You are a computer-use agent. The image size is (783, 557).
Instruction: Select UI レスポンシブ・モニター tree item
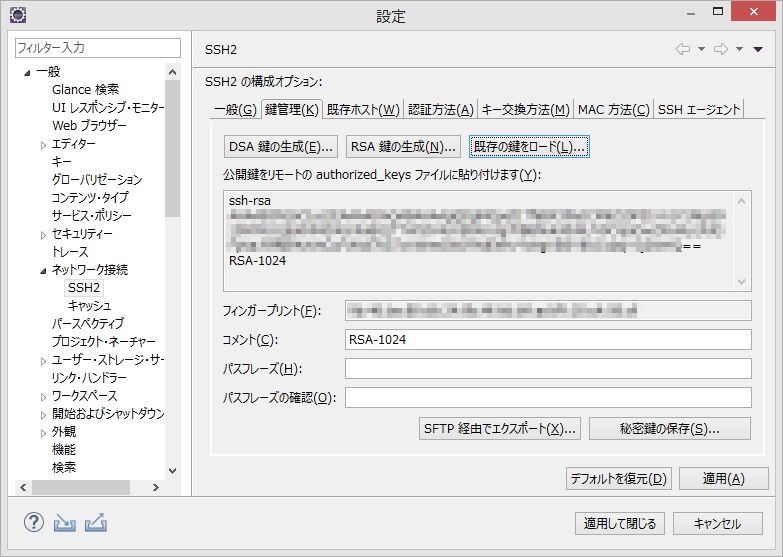tap(108, 107)
